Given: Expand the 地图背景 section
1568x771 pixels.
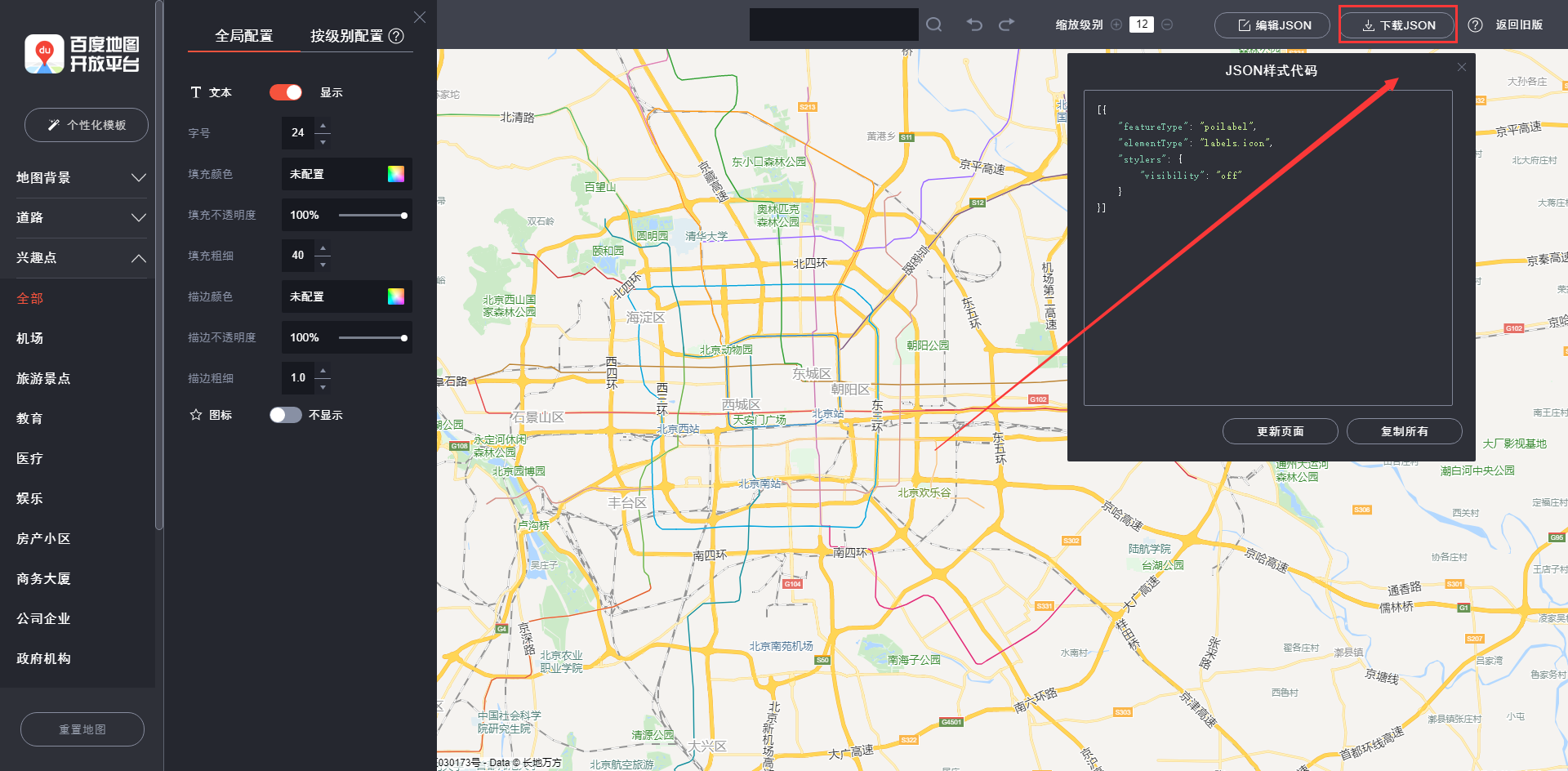Looking at the screenshot, I should pyautogui.click(x=82, y=177).
